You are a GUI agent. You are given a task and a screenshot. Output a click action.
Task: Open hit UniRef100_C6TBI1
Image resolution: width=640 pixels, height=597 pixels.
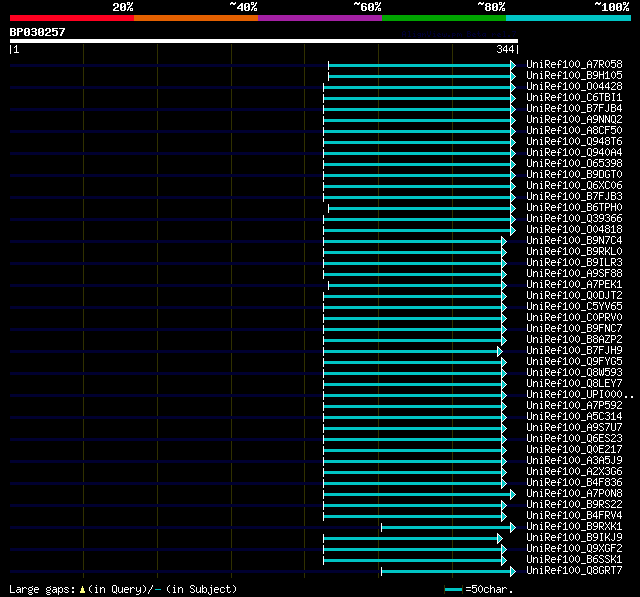pos(574,98)
